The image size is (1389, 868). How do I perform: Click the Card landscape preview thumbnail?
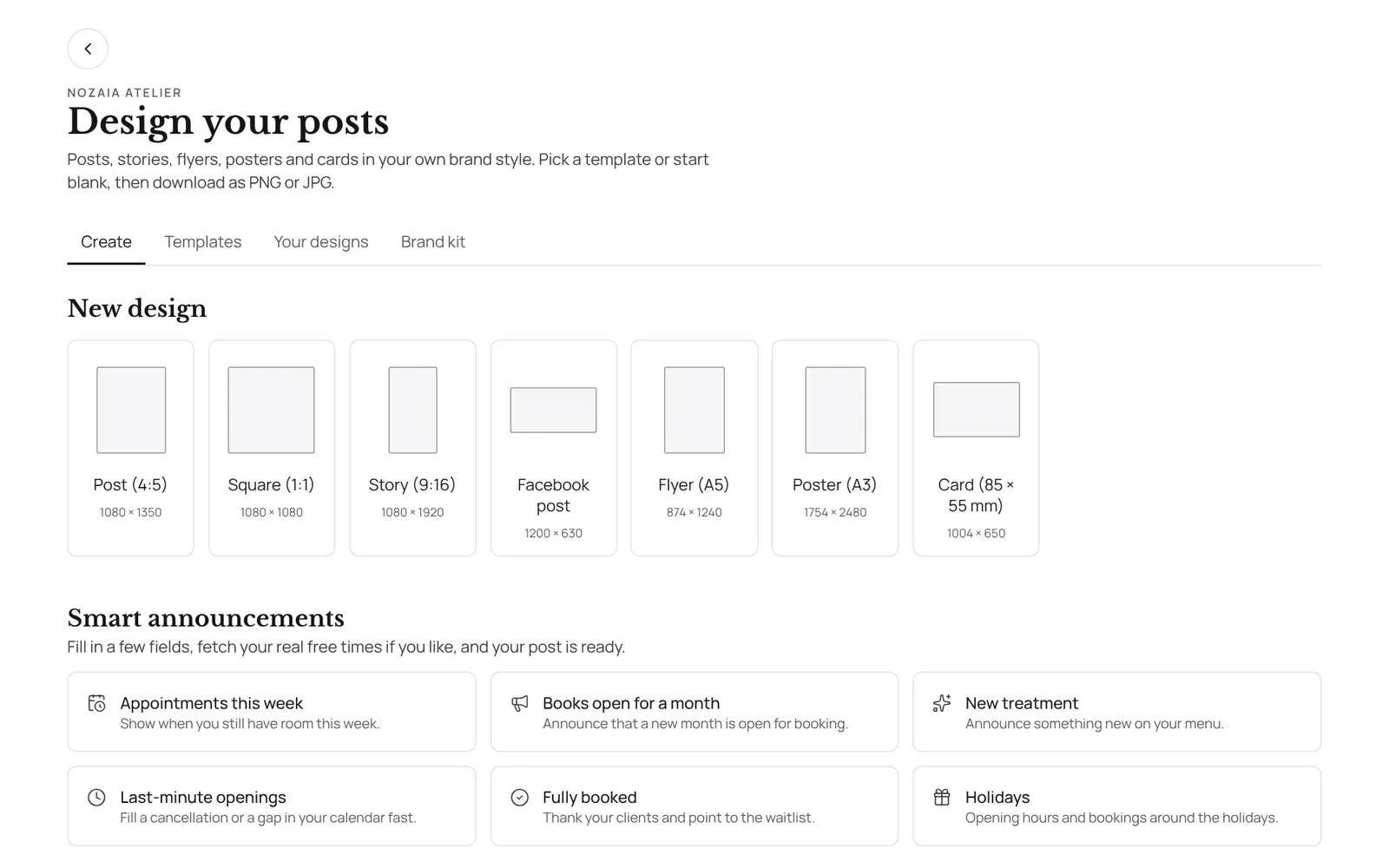[x=977, y=410]
